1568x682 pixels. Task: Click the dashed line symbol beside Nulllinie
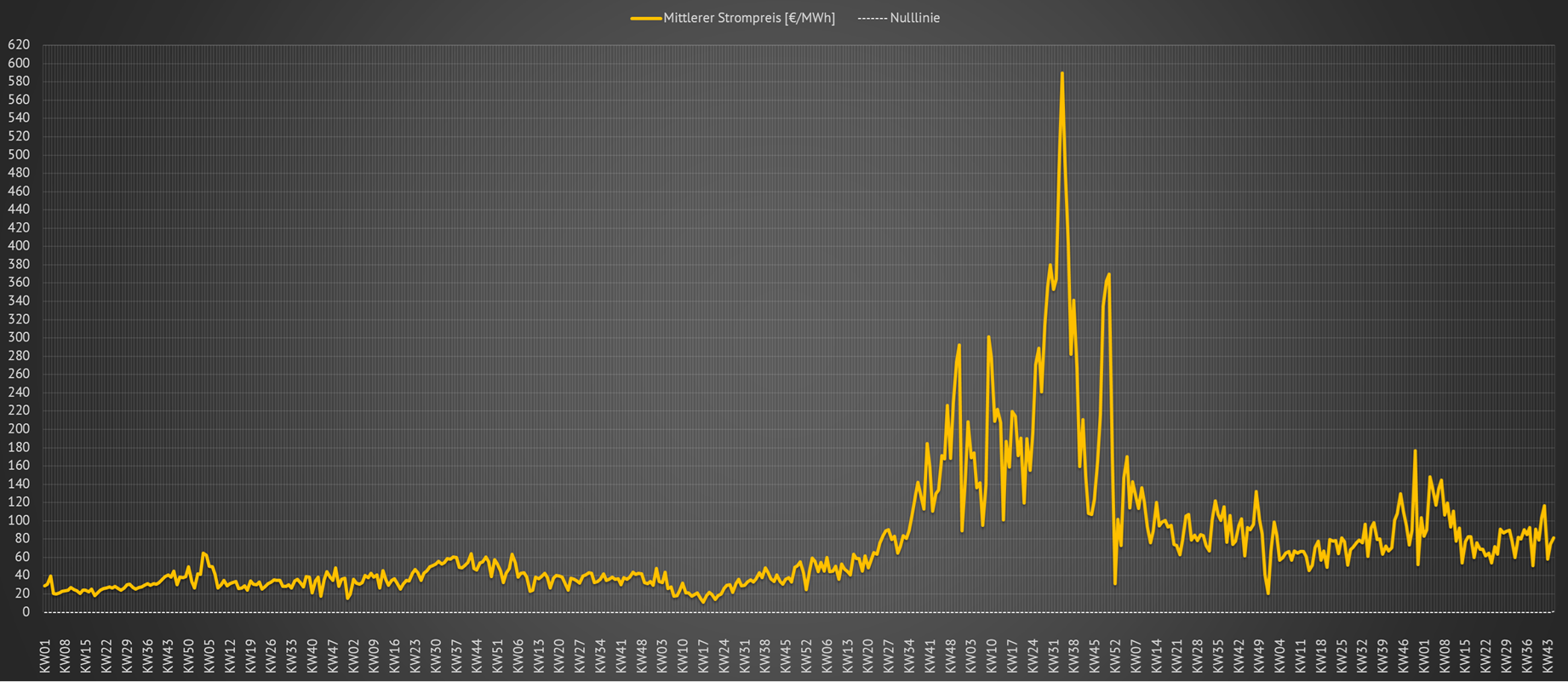(x=872, y=18)
